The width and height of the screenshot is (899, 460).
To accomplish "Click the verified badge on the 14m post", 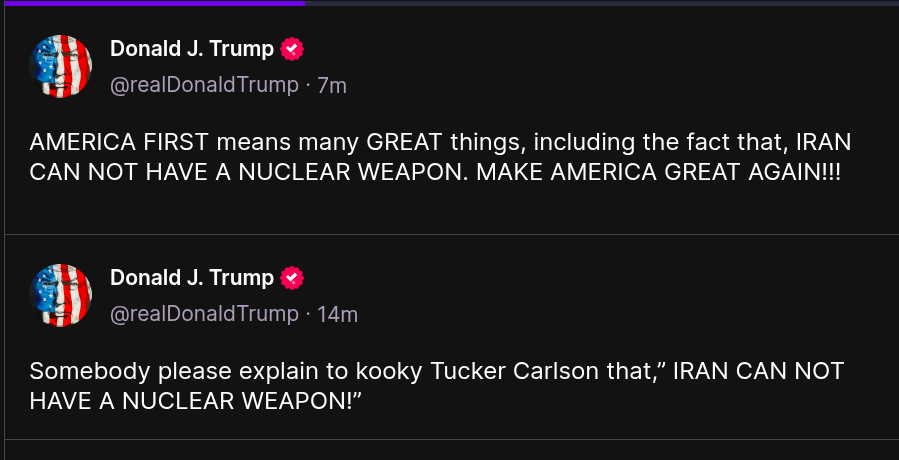I will [292, 278].
